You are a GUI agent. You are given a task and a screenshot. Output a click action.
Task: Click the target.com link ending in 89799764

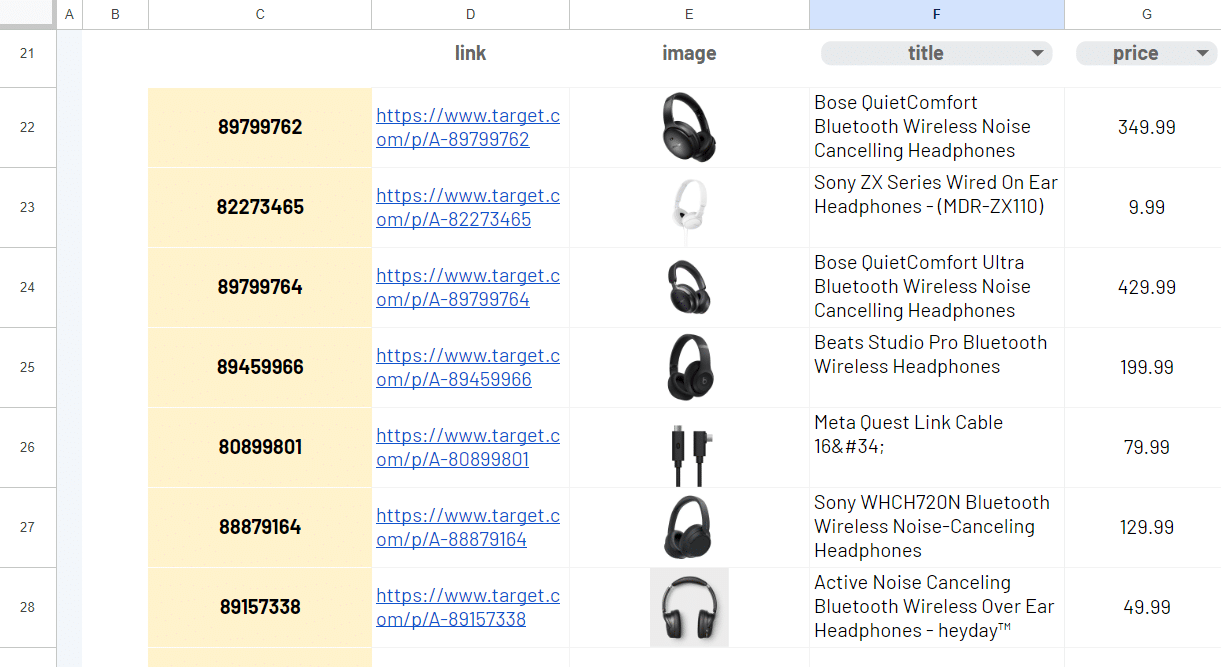(x=467, y=287)
